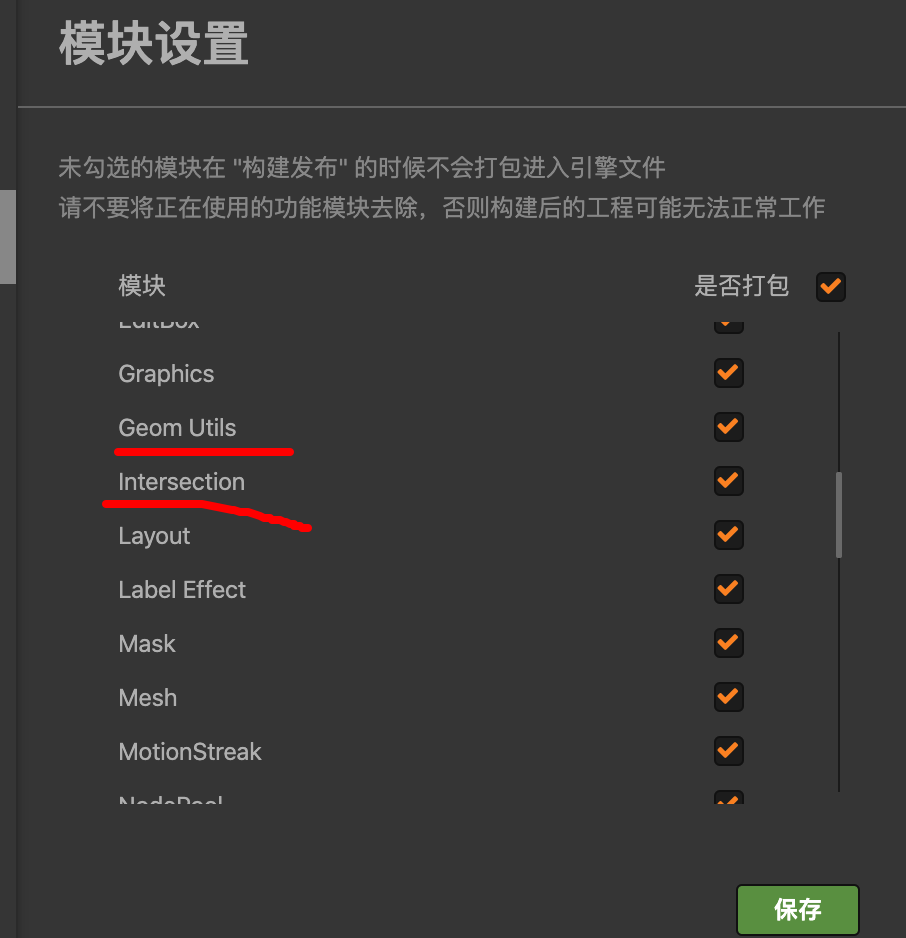Toggle the Mesh module checkbox

click(x=728, y=697)
